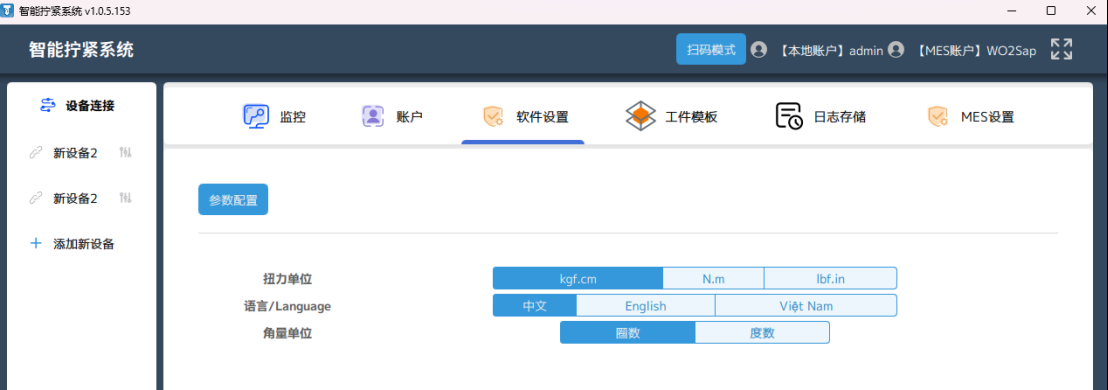Click the 智能拧紧系统 header title

point(81,50)
